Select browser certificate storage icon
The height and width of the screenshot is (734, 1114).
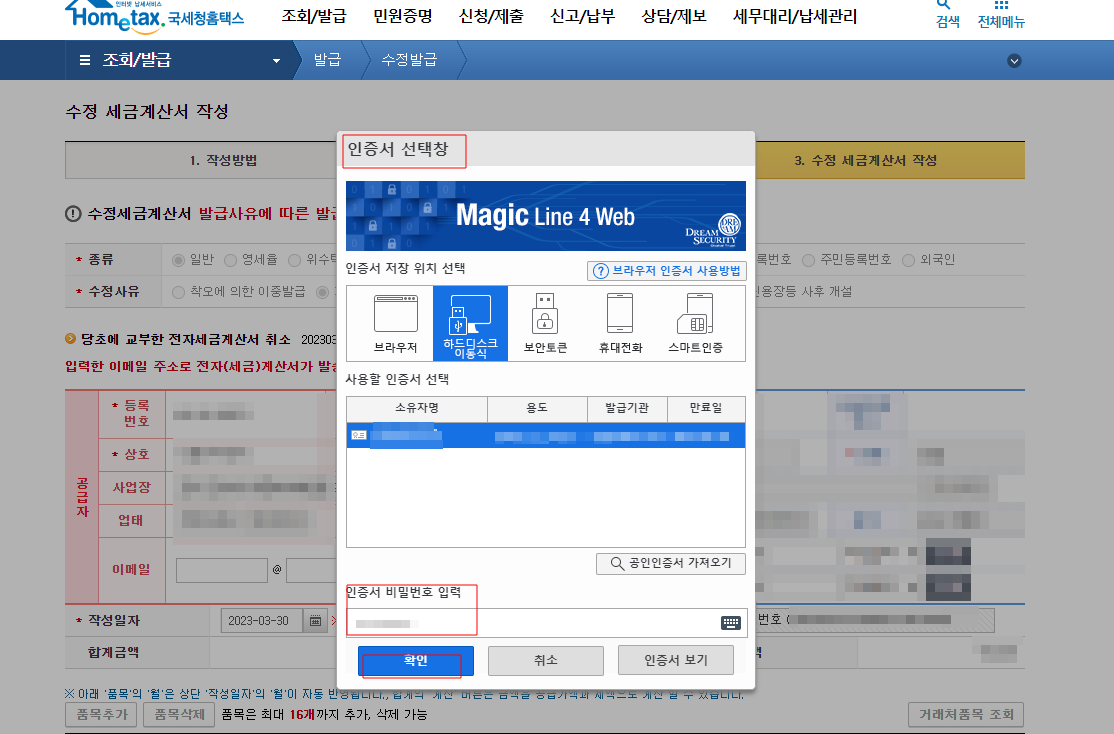[396, 323]
